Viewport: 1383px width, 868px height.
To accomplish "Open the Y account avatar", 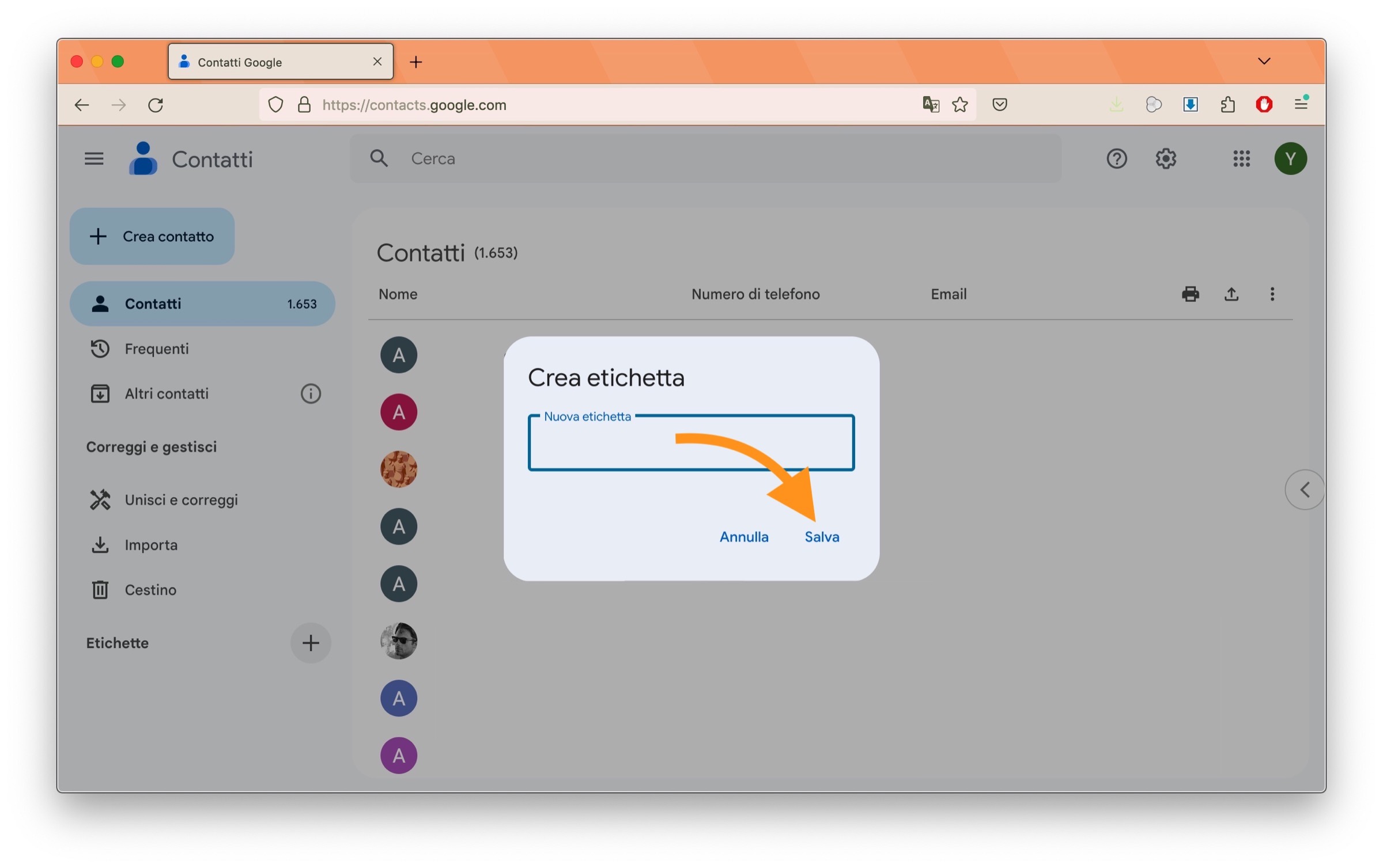I will tap(1290, 158).
